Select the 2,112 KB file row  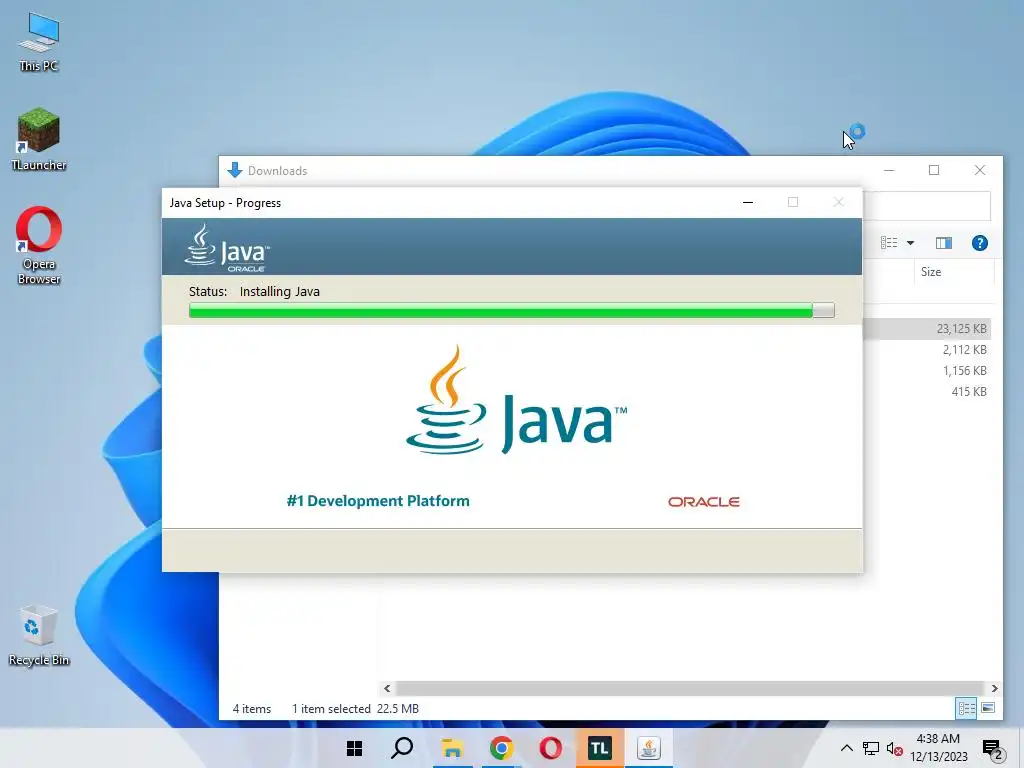927,349
